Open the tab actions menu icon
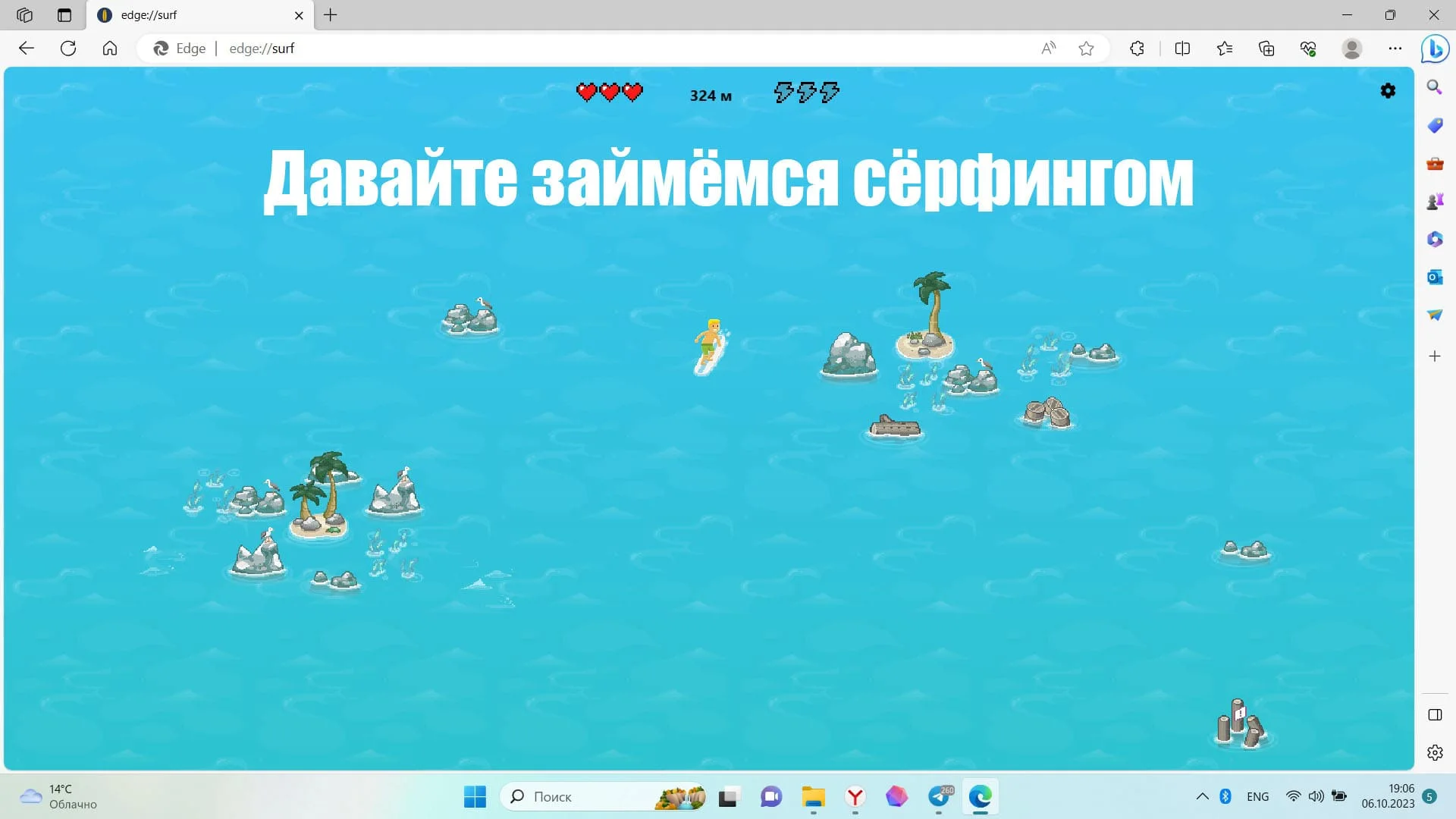This screenshot has height=819, width=1456. coord(64,15)
